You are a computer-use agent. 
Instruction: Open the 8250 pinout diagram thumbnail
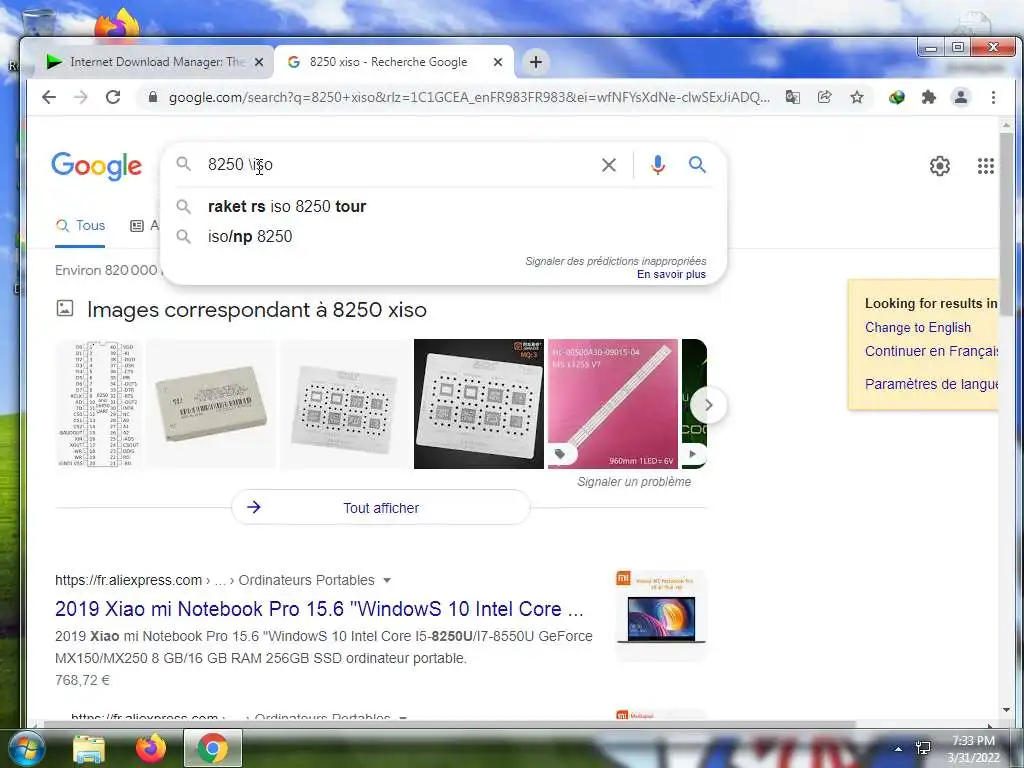tap(99, 404)
